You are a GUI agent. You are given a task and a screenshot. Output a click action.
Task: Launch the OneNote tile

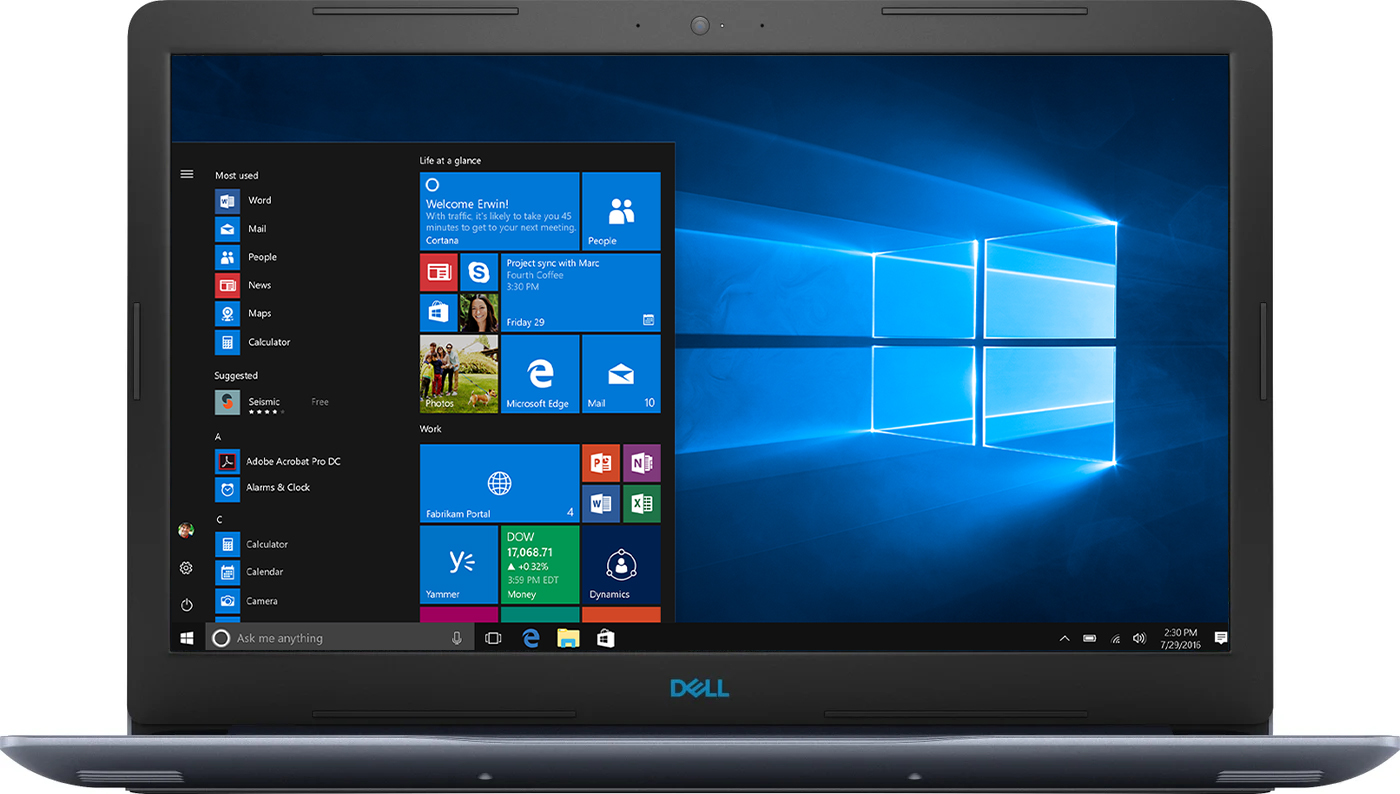[641, 463]
